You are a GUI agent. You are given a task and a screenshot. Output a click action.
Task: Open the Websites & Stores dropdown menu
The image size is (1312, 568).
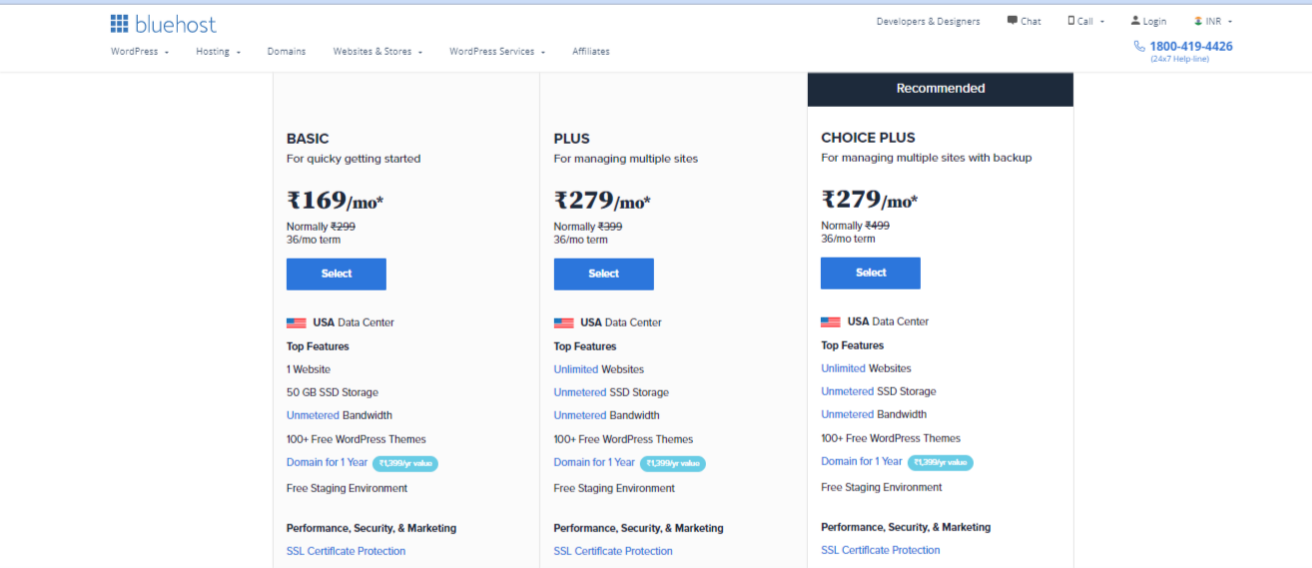(x=378, y=51)
